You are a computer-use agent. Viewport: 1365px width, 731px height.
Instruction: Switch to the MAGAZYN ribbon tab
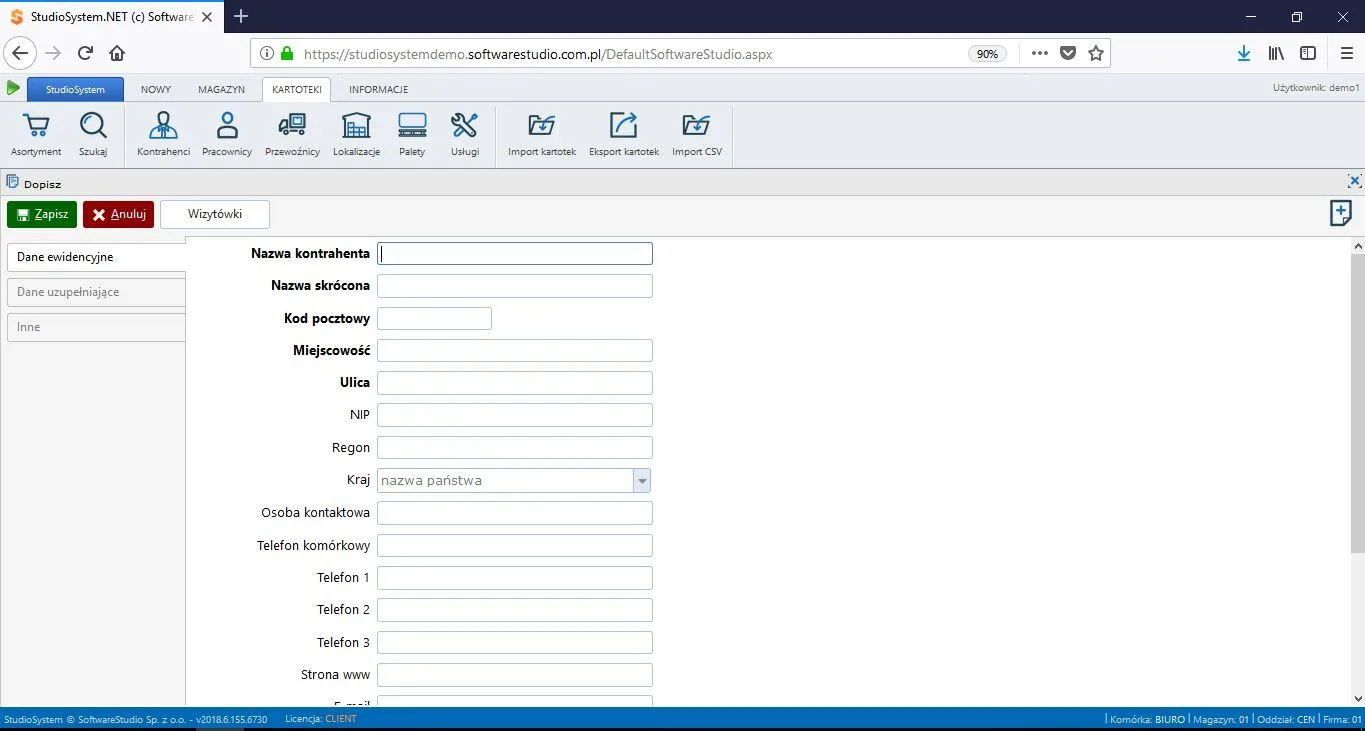[221, 89]
